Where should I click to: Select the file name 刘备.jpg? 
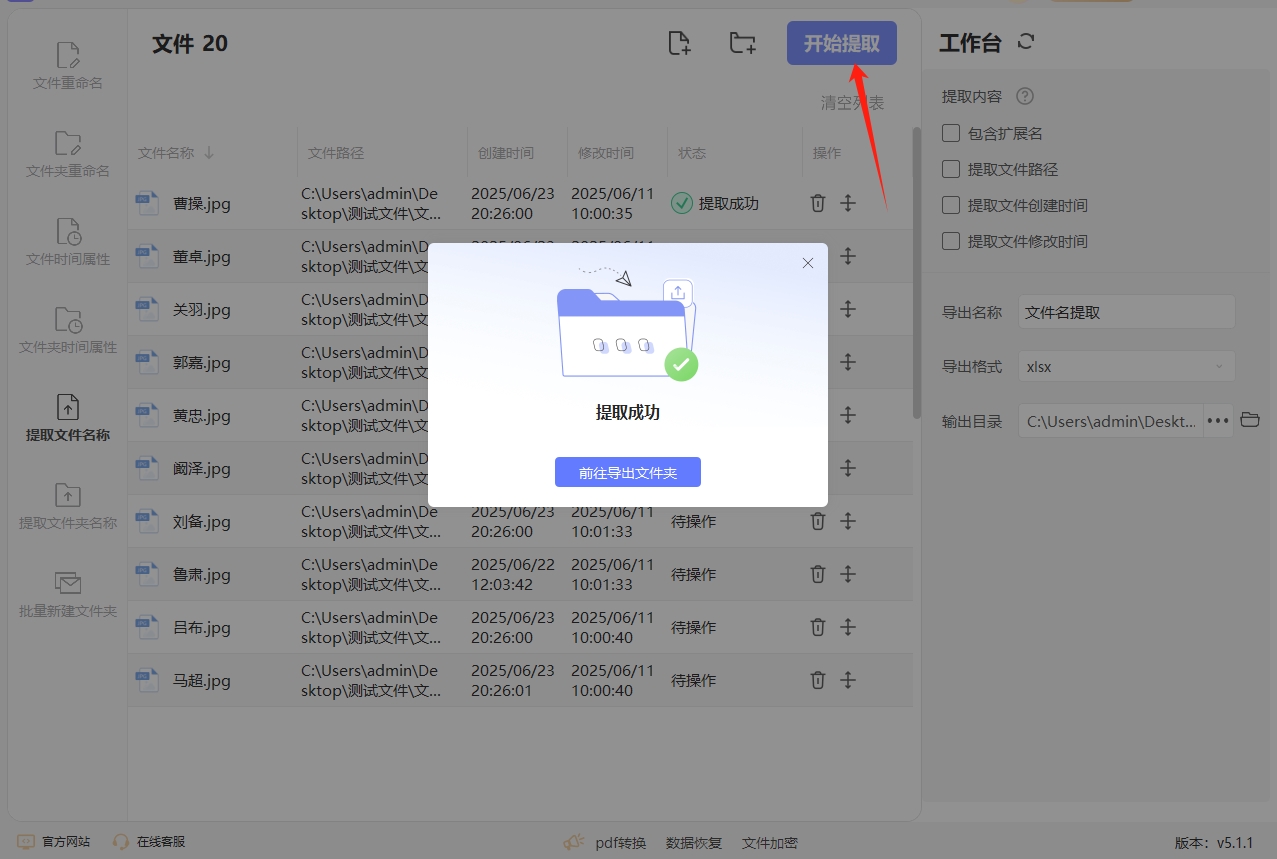[x=202, y=521]
